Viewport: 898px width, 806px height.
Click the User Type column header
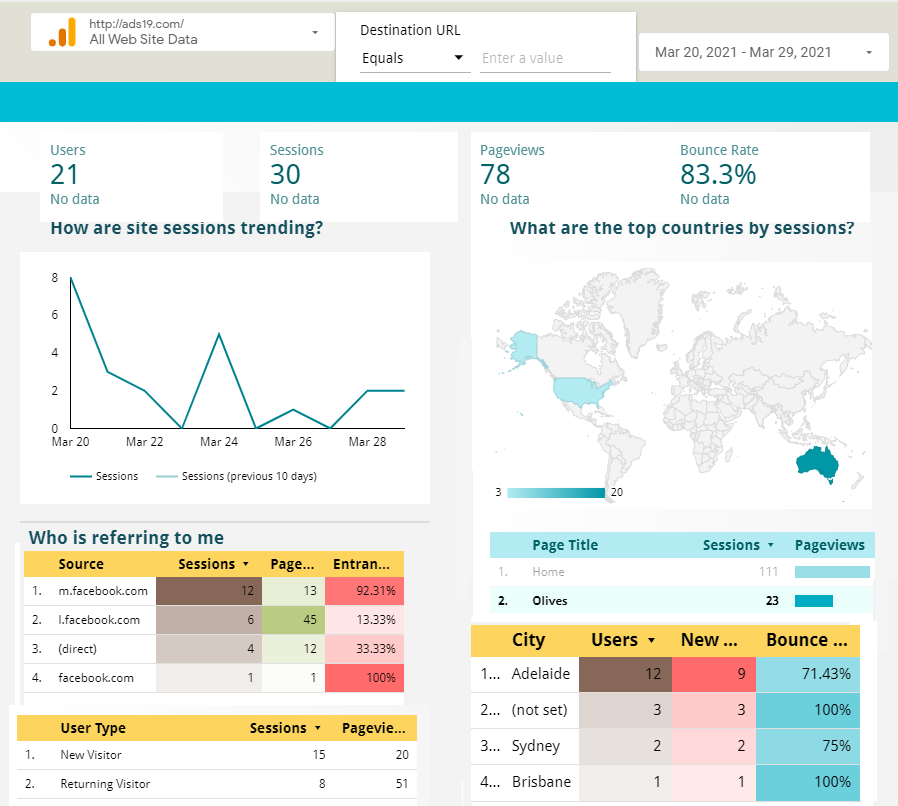click(93, 728)
